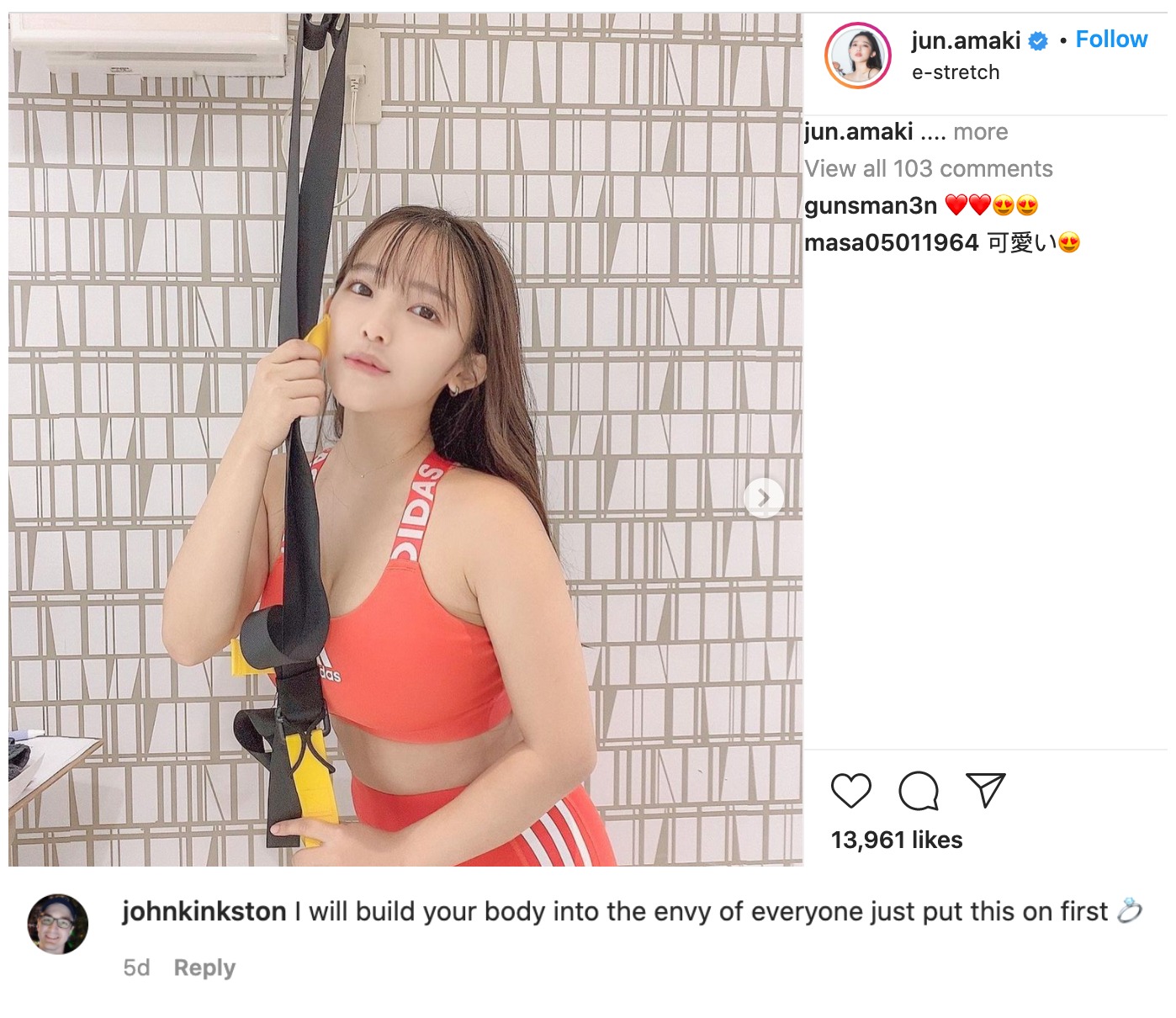Go to next photo with arrow
Viewport: 1176px width, 1018px height.
tap(764, 498)
